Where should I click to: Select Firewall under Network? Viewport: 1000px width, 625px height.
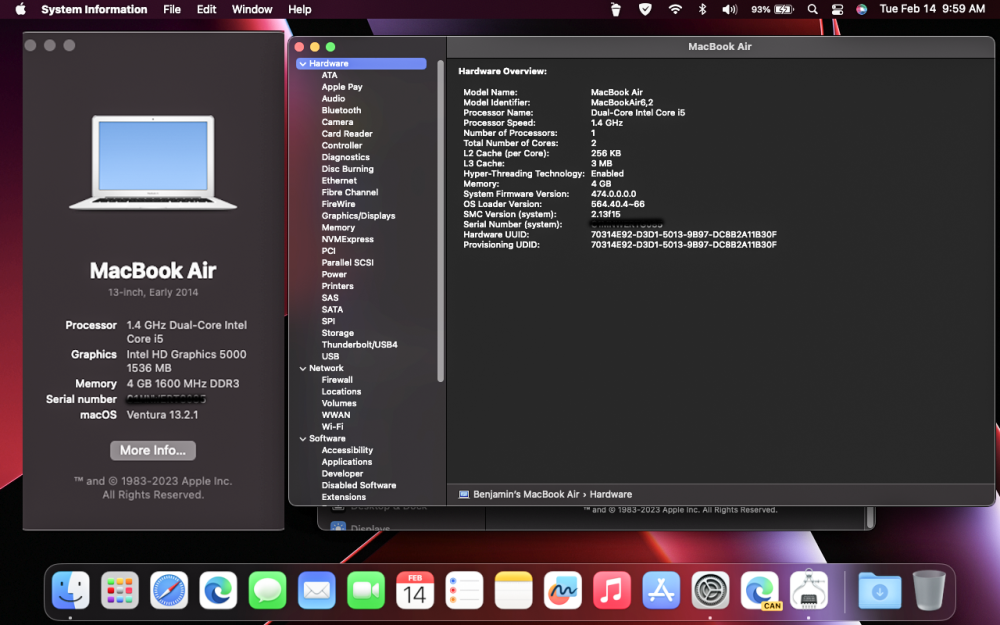pos(337,380)
